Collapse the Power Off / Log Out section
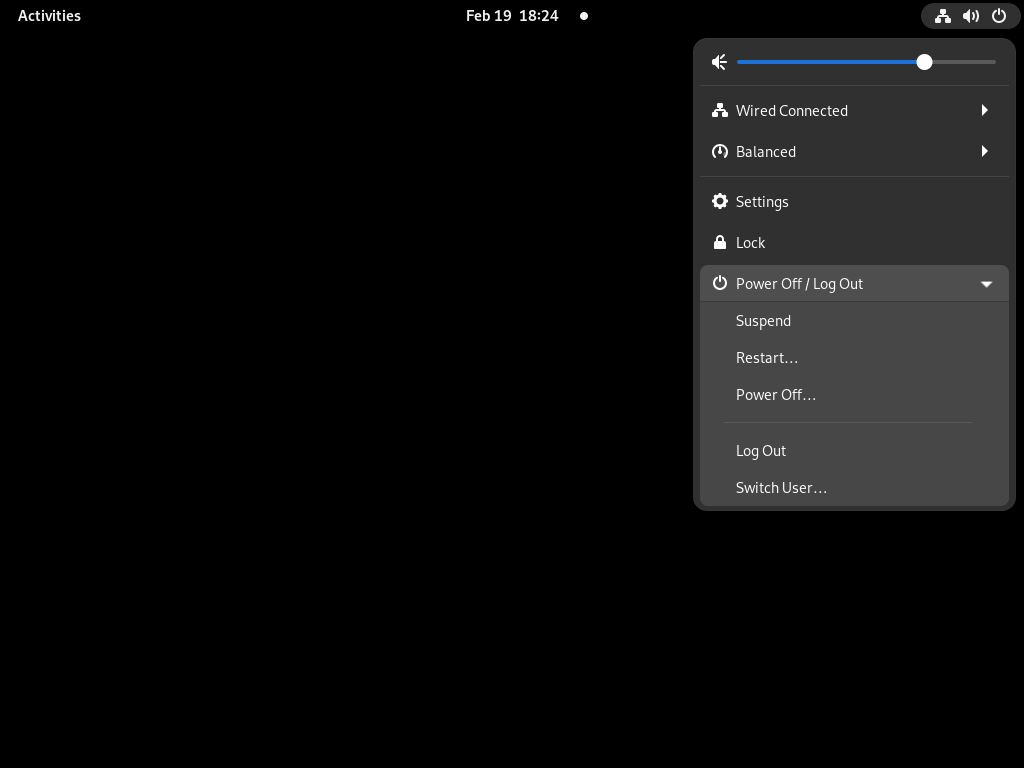The height and width of the screenshot is (768, 1024). (854, 283)
